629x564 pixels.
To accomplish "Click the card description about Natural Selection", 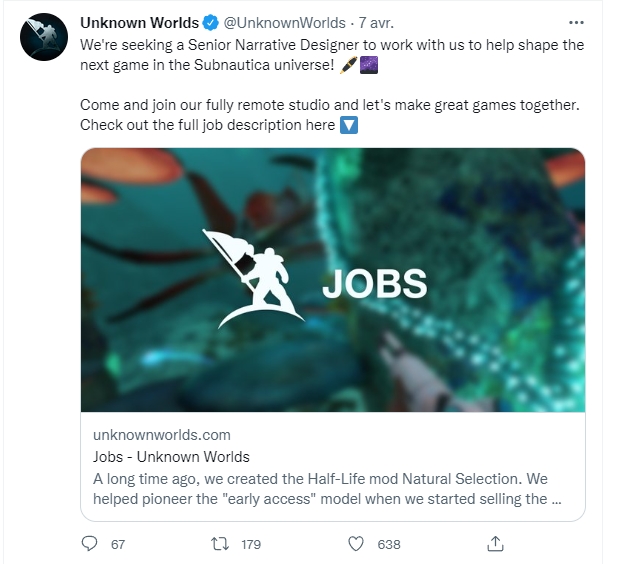I will click(x=327, y=489).
